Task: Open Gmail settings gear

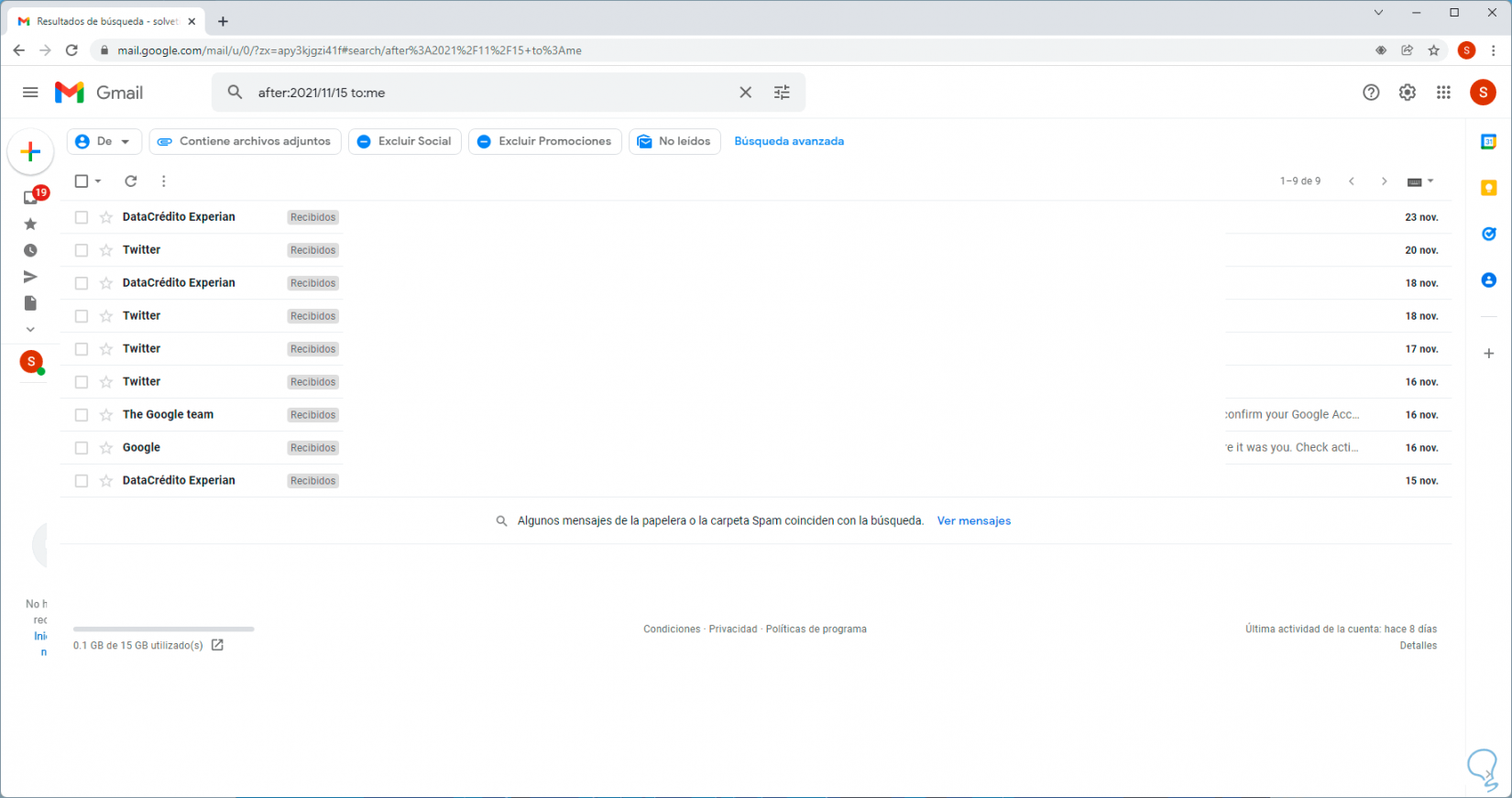Action: pos(1408,93)
